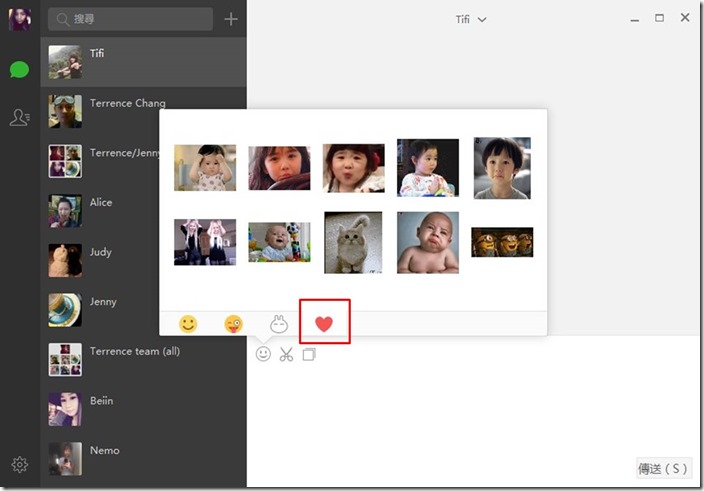Pick the minions sticker
This screenshot has width=704, height=491.
click(x=502, y=242)
